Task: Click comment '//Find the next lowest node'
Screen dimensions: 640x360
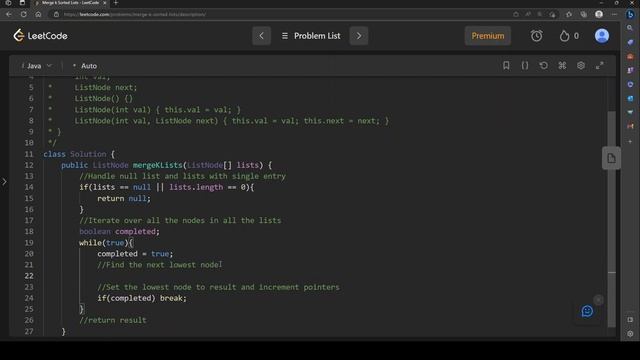Action: 159,265
